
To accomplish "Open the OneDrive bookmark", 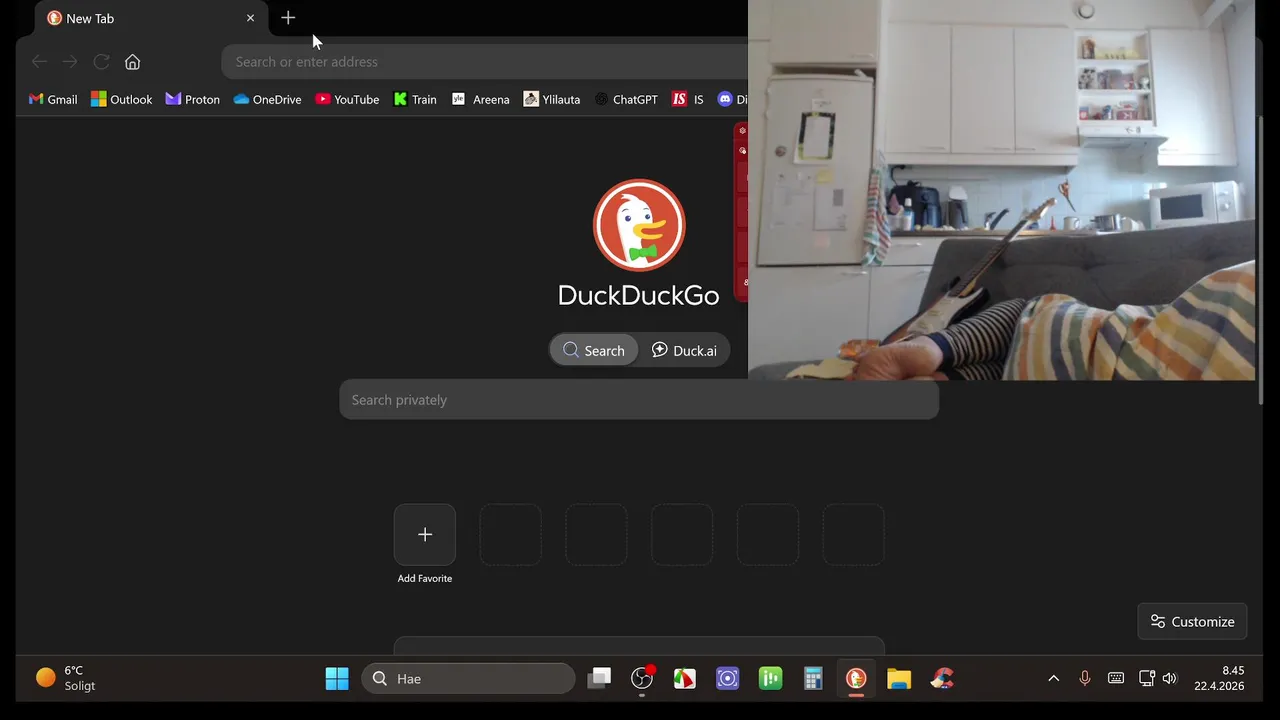I will click(x=267, y=99).
